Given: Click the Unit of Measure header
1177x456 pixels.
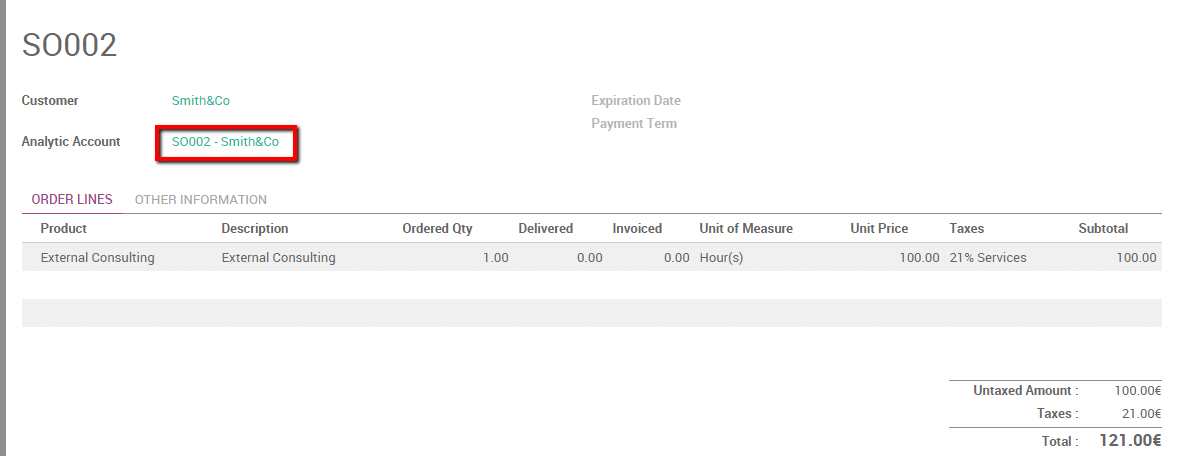Looking at the screenshot, I should tap(746, 229).
